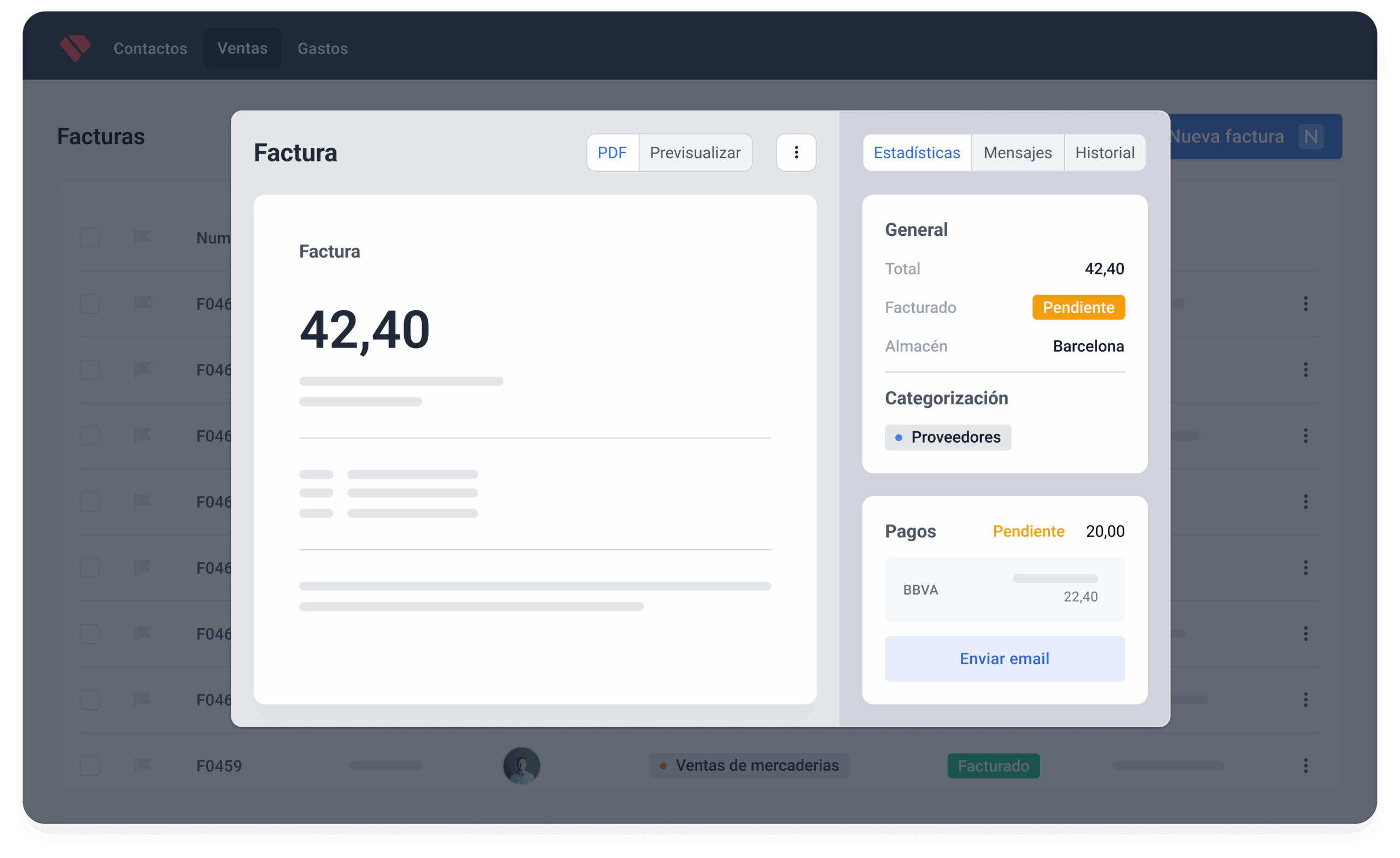The width and height of the screenshot is (1400, 858).
Task: Open the Gastos menu
Action: 322,48
